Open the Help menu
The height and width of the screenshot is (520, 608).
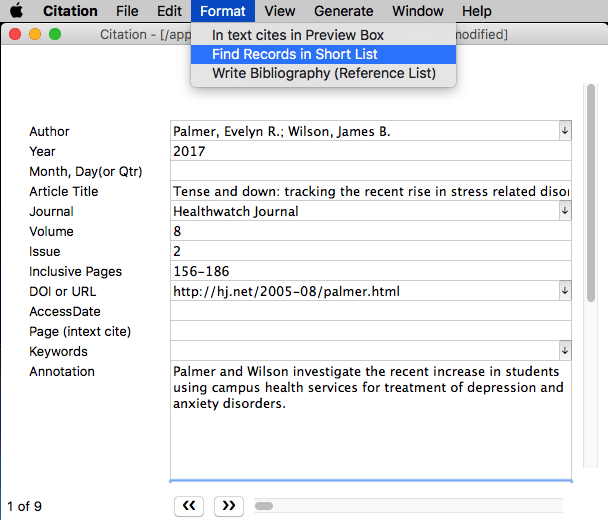click(477, 11)
